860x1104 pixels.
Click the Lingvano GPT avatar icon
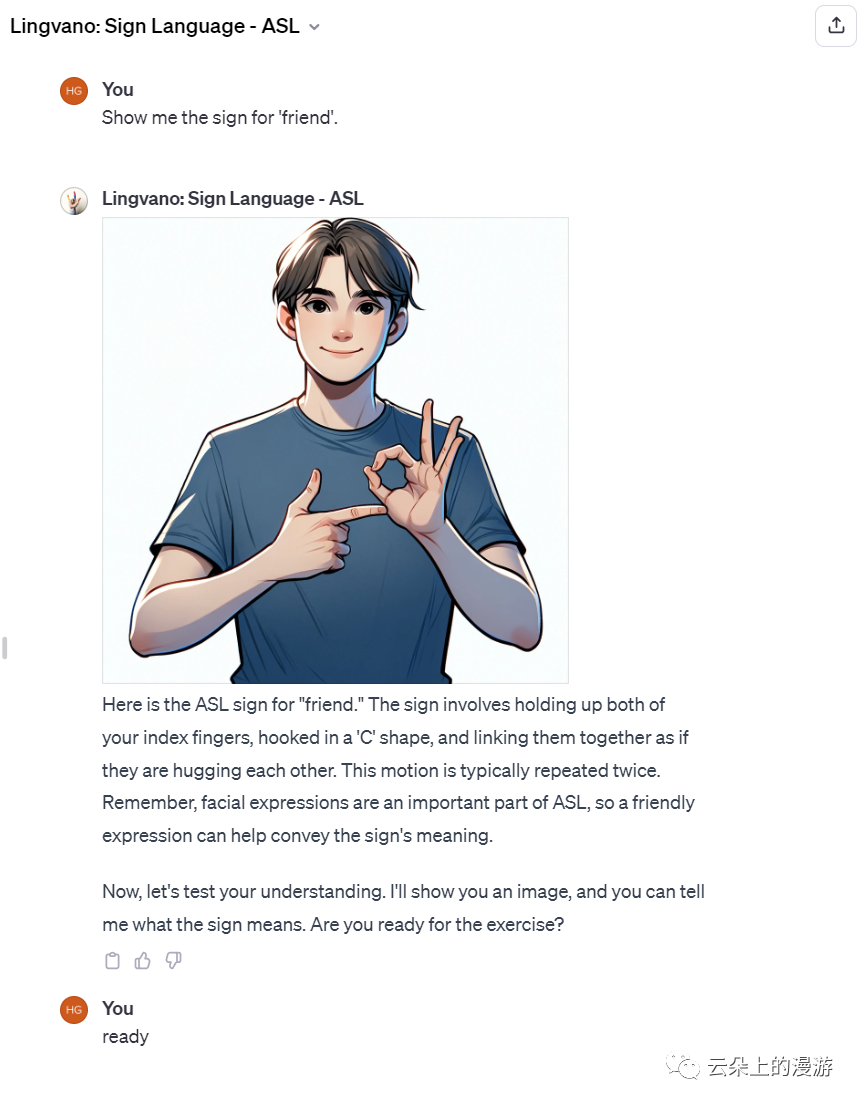click(74, 201)
